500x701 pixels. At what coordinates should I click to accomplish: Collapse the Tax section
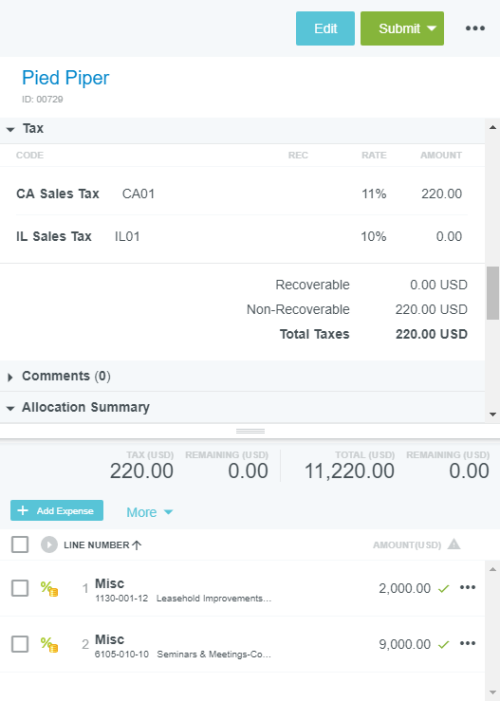11,129
